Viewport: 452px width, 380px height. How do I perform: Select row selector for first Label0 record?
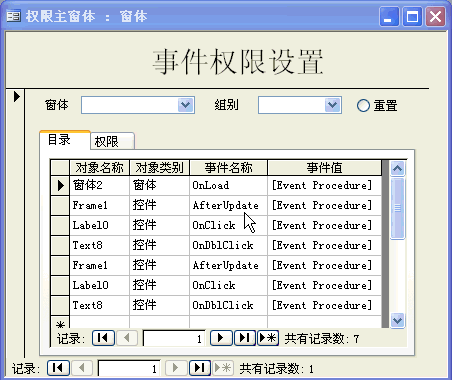point(60,225)
